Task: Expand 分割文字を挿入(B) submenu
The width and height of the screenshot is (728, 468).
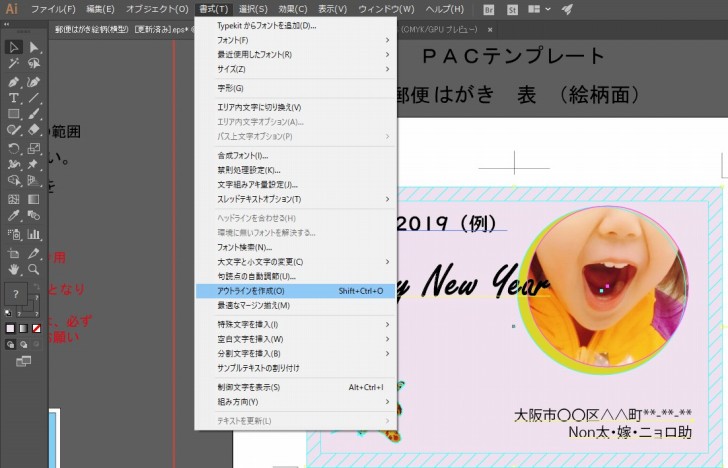Action: (x=296, y=353)
